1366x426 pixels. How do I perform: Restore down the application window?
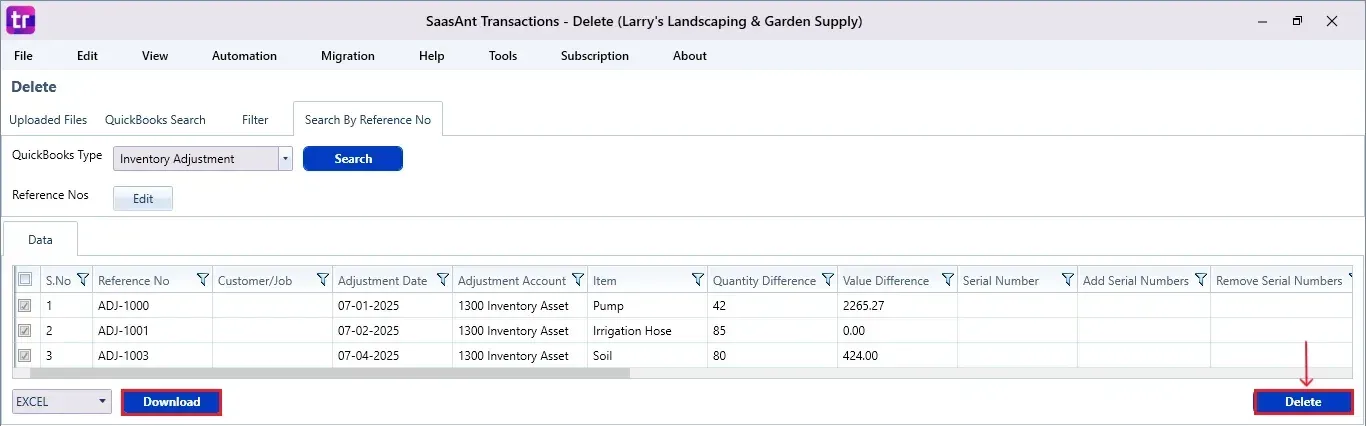point(1297,20)
